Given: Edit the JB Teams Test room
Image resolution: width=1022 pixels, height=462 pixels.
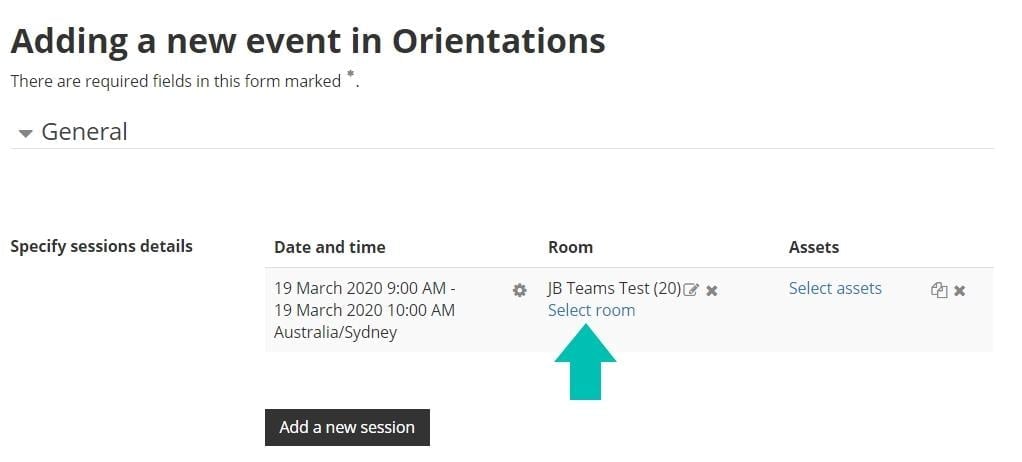Looking at the screenshot, I should 691,290.
